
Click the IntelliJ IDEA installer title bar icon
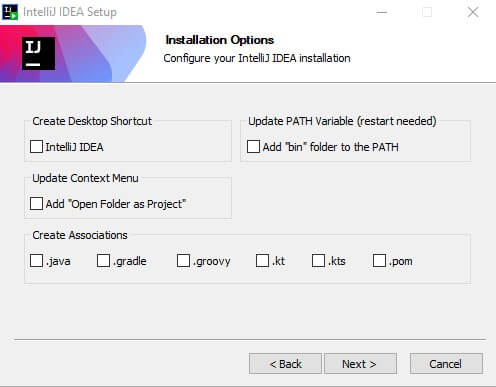pyautogui.click(x=10, y=12)
